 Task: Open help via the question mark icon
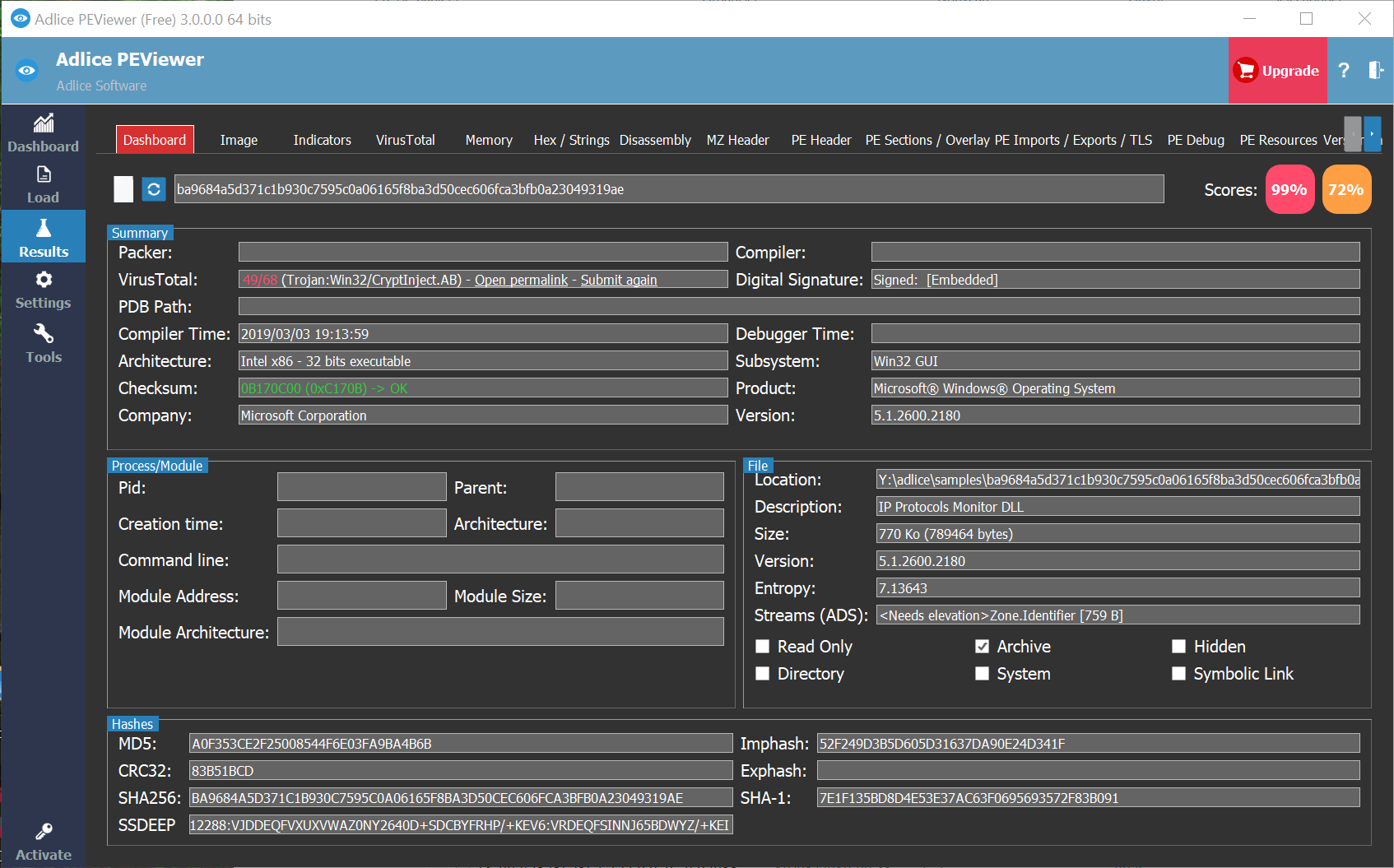pyautogui.click(x=1344, y=71)
